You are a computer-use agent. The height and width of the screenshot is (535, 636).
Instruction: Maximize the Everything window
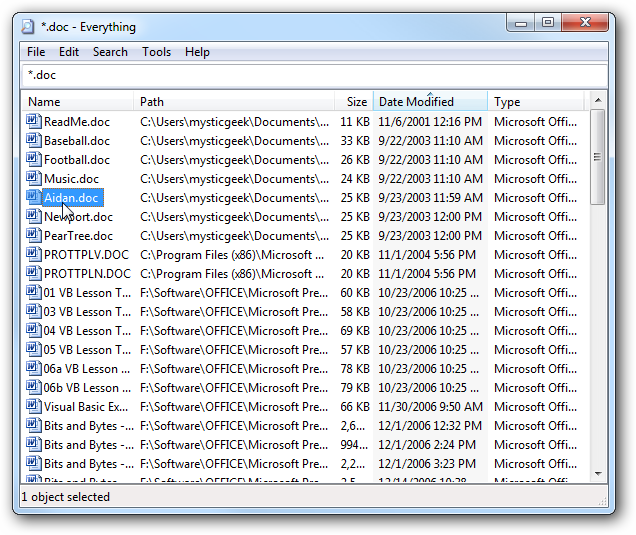coord(548,23)
